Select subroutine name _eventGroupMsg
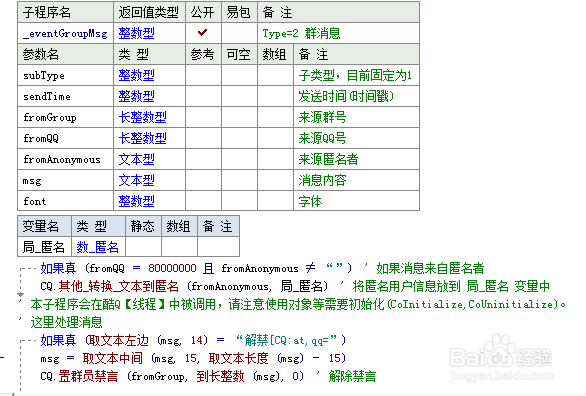The height and width of the screenshot is (396, 586). 65,34
